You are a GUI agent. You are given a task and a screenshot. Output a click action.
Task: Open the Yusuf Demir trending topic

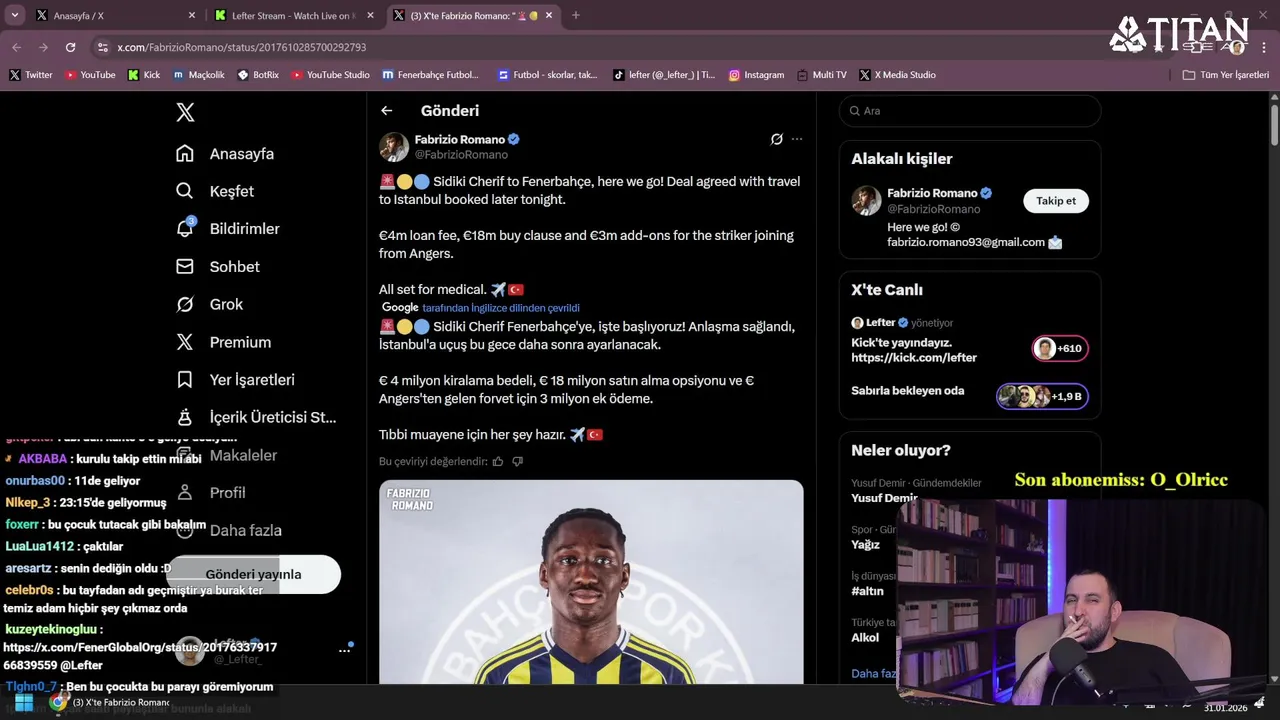pyautogui.click(x=884, y=498)
